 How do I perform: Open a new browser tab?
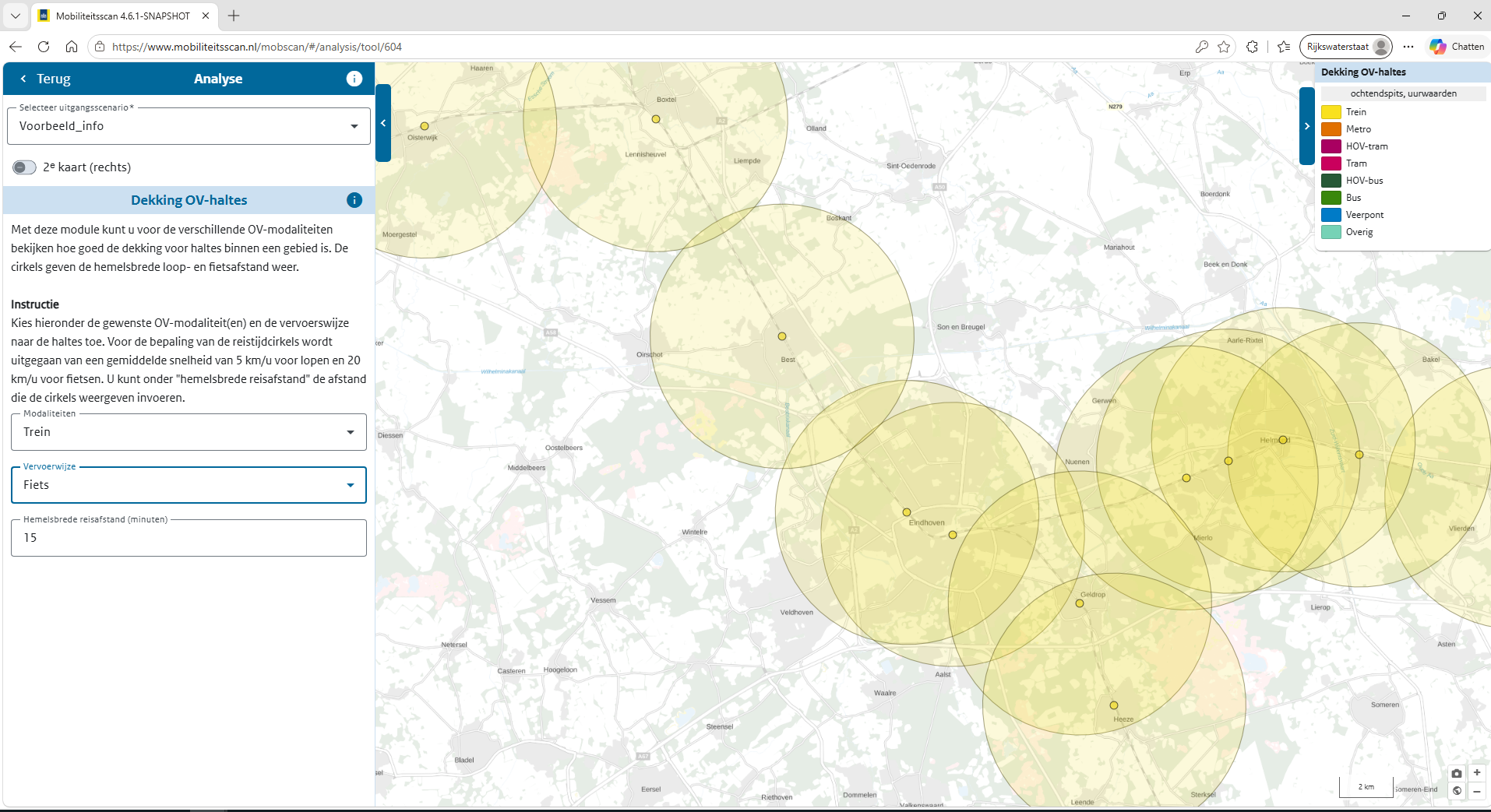tap(234, 16)
